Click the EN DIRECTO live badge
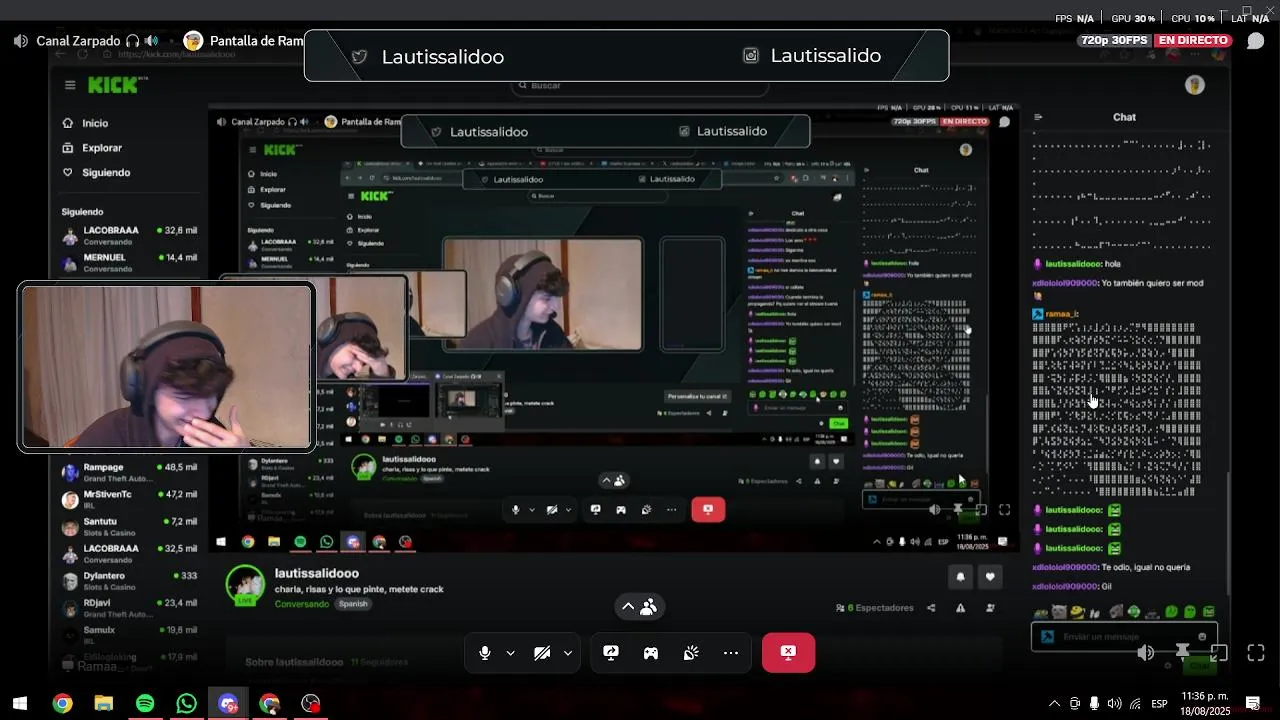The height and width of the screenshot is (720, 1280). (1195, 41)
